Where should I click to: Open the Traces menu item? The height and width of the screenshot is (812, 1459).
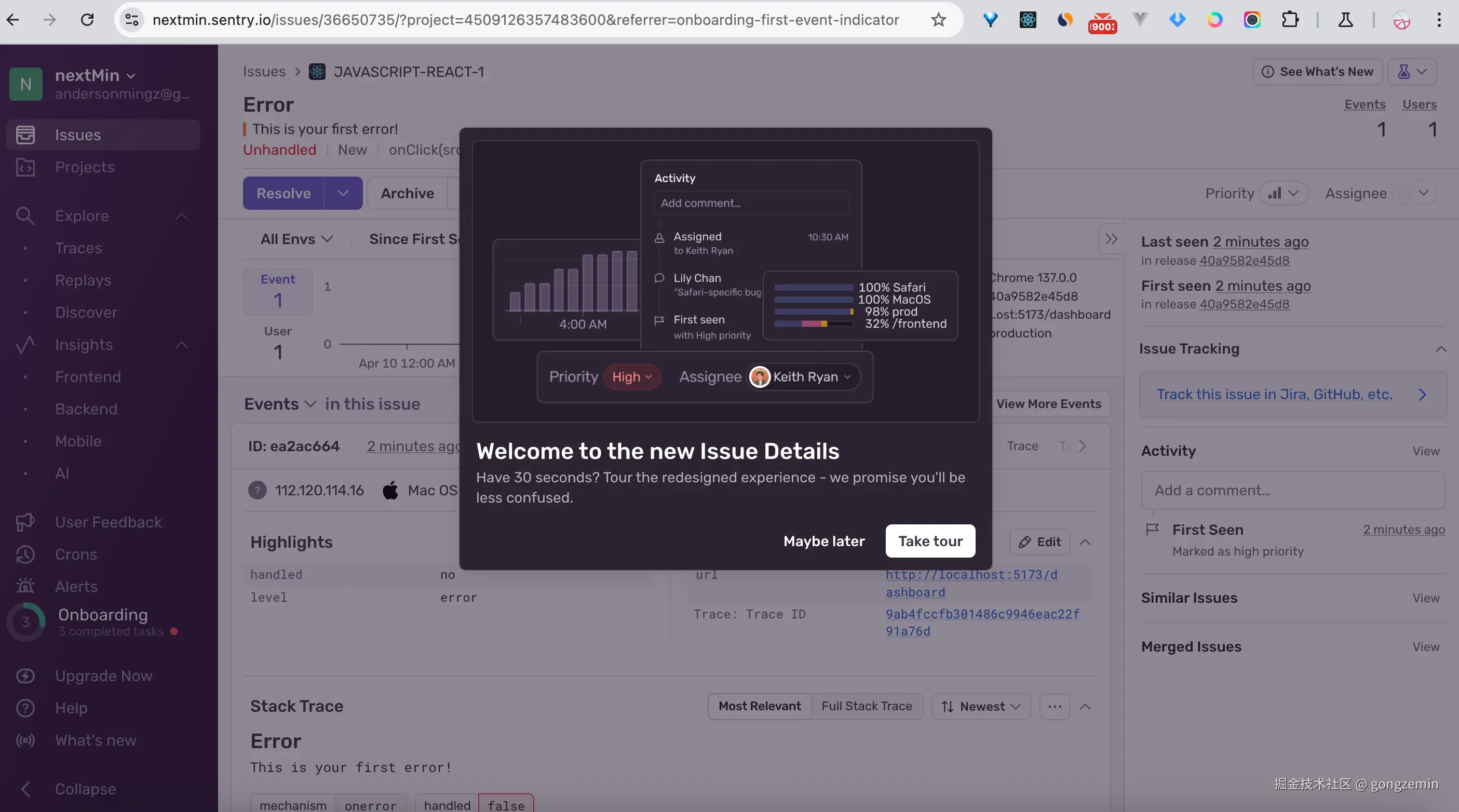click(x=78, y=248)
